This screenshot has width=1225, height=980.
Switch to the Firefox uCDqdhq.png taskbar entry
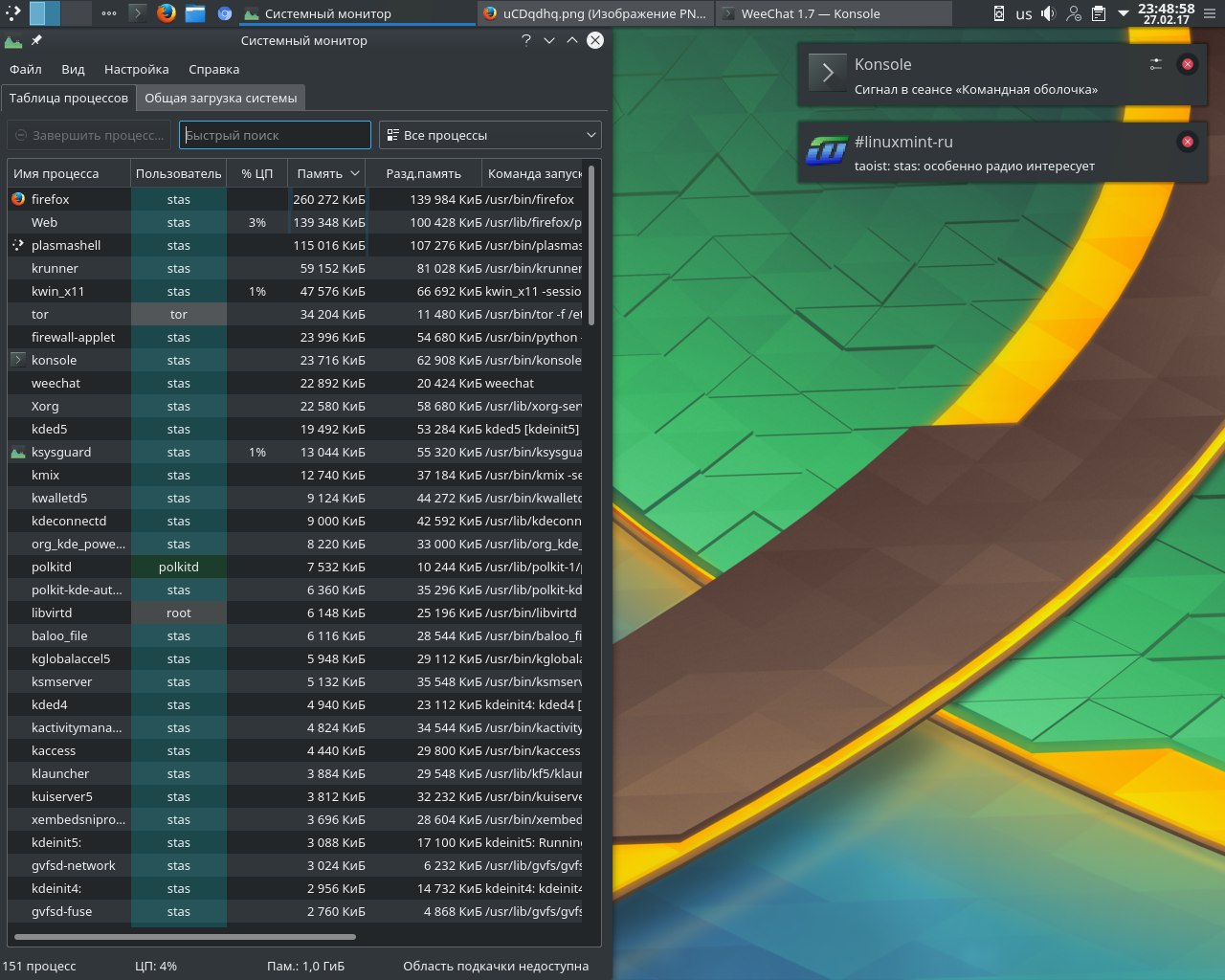coord(594,13)
